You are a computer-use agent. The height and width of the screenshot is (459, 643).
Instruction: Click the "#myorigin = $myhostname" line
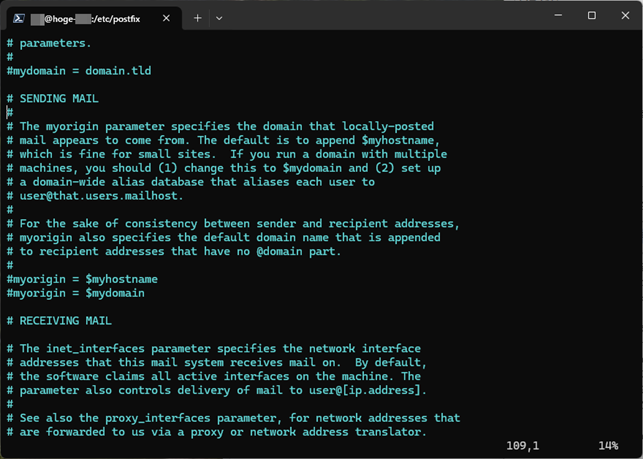coord(82,279)
